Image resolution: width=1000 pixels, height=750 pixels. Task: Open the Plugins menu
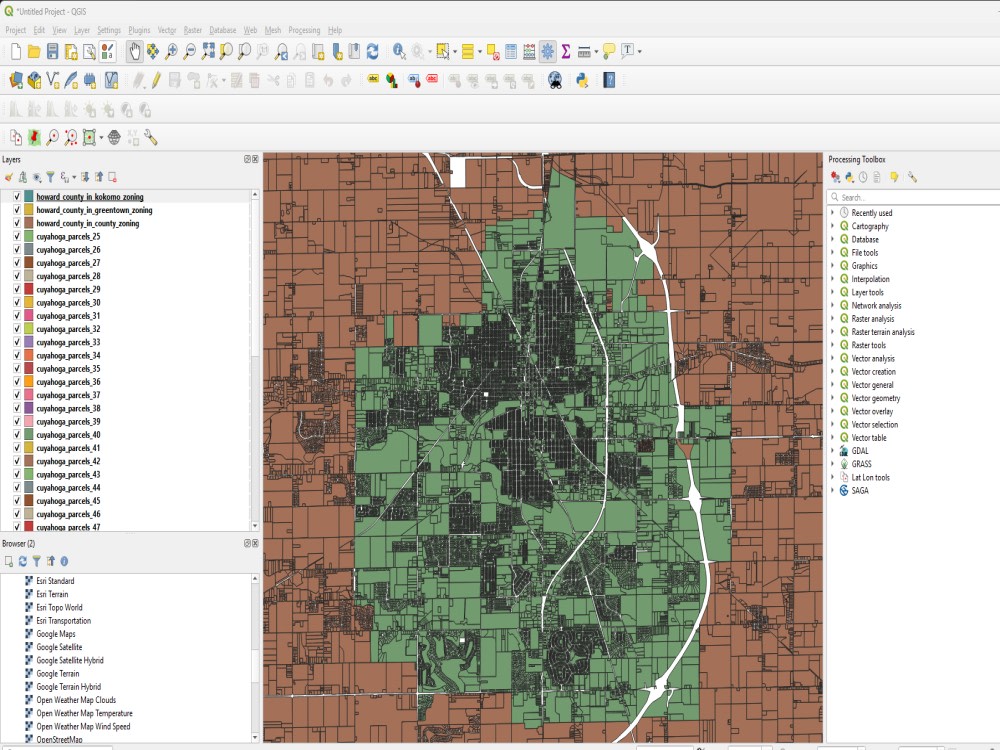(139, 30)
